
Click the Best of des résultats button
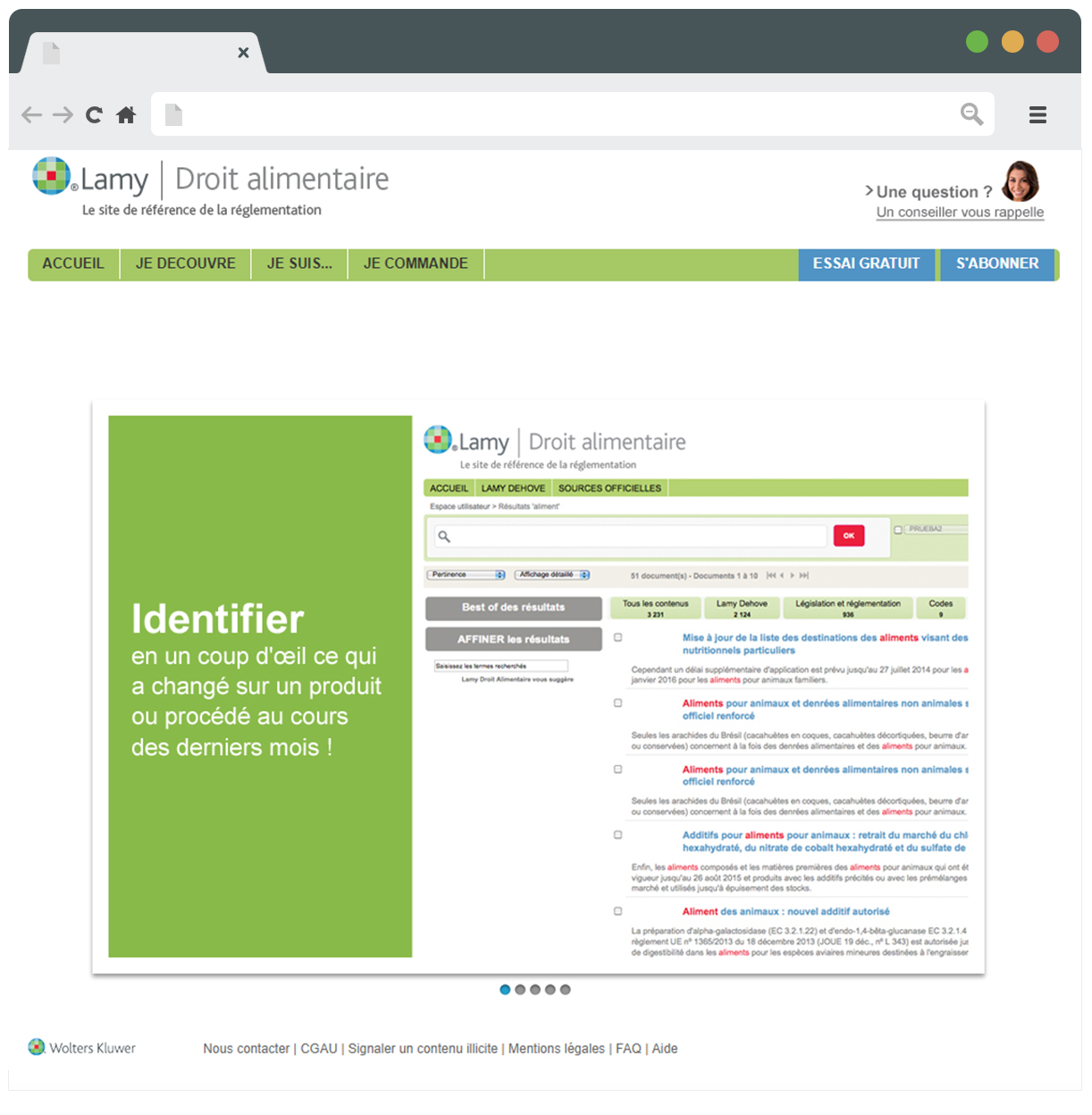514,608
